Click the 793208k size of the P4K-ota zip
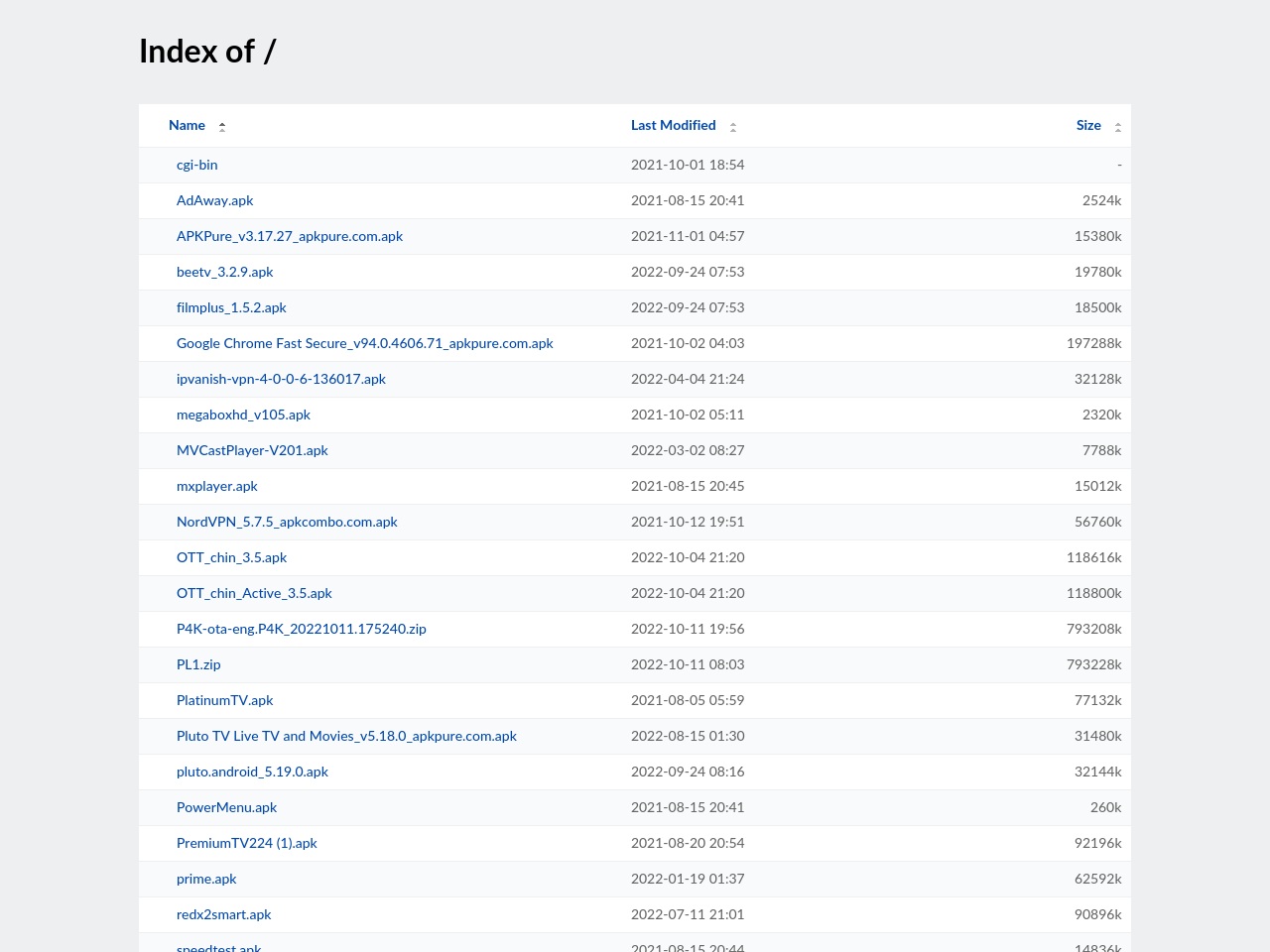This screenshot has height=952, width=1270. click(1094, 629)
